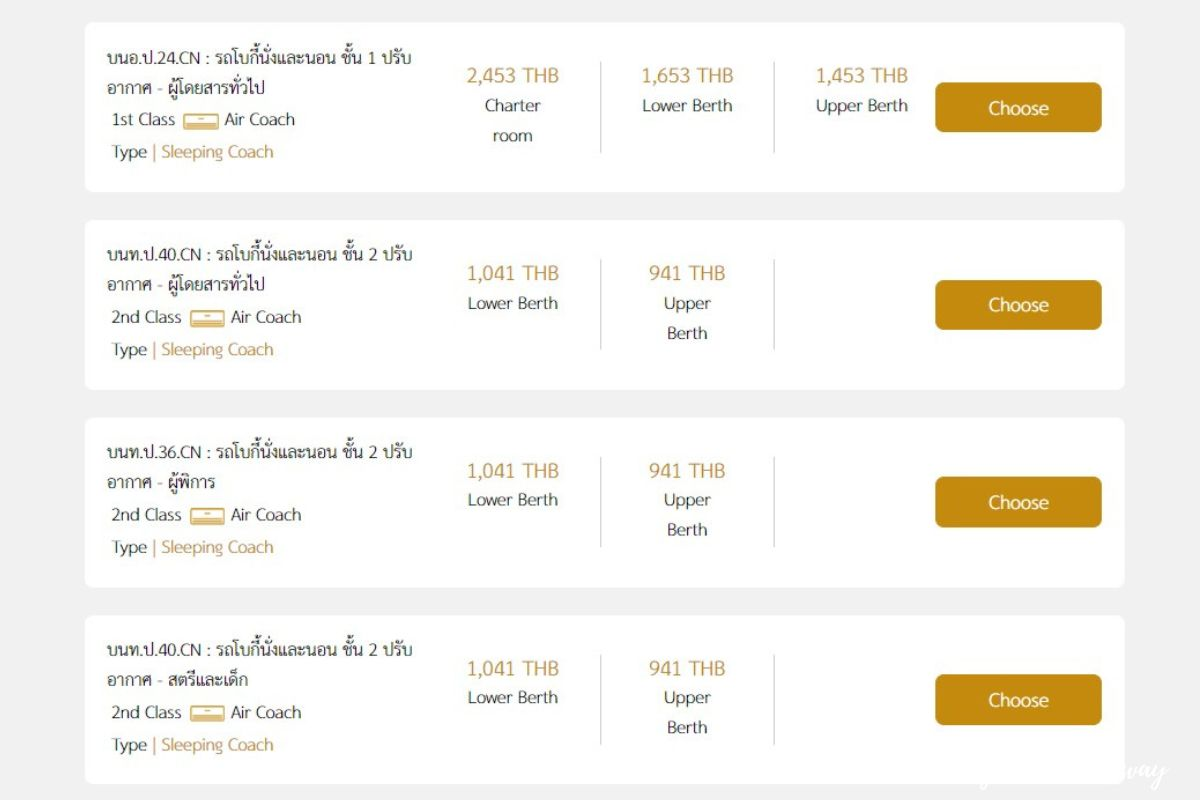The image size is (1200, 800).
Task: Click the air conditioner icon beside 1st Class
Action: 201,121
